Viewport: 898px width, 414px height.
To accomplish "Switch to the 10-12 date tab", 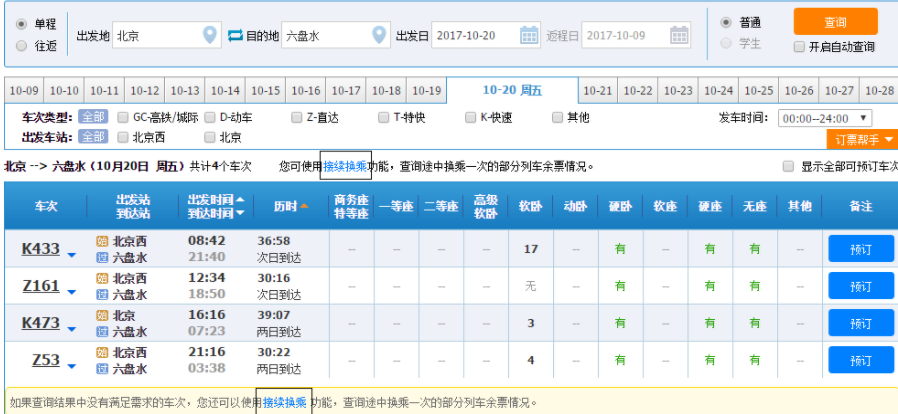I will click(145, 90).
